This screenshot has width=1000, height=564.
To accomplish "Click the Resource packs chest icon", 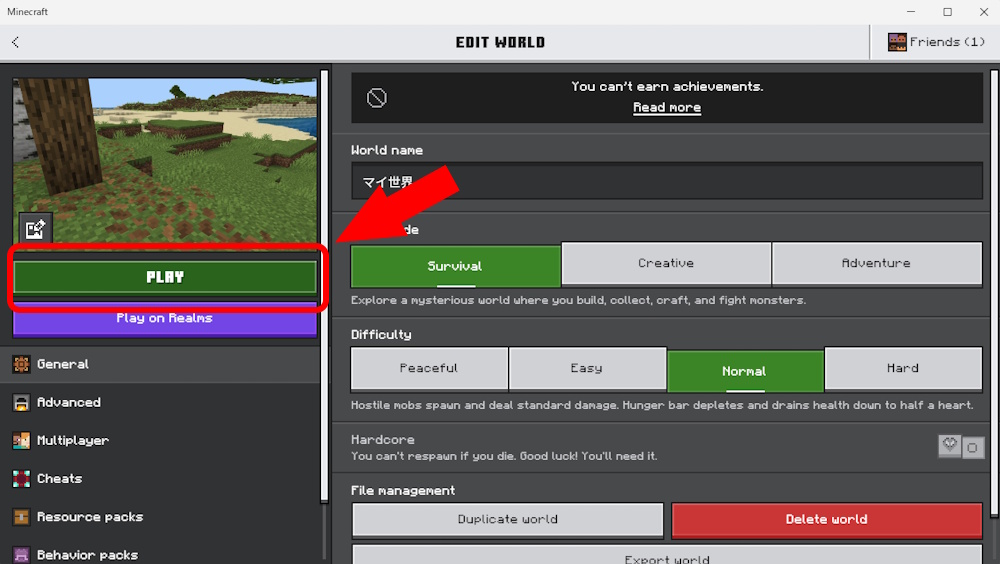I will (x=22, y=517).
